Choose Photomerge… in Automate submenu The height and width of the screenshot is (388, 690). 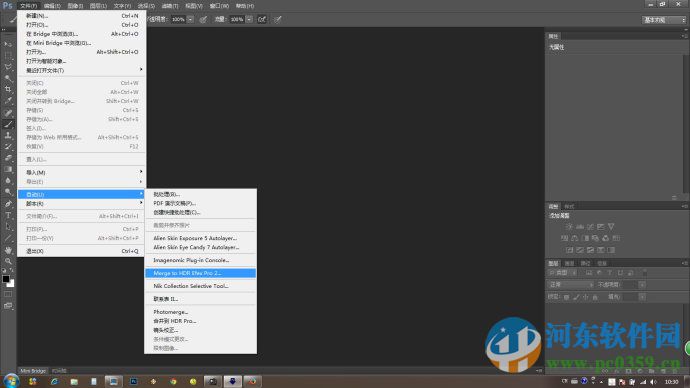(x=200, y=312)
